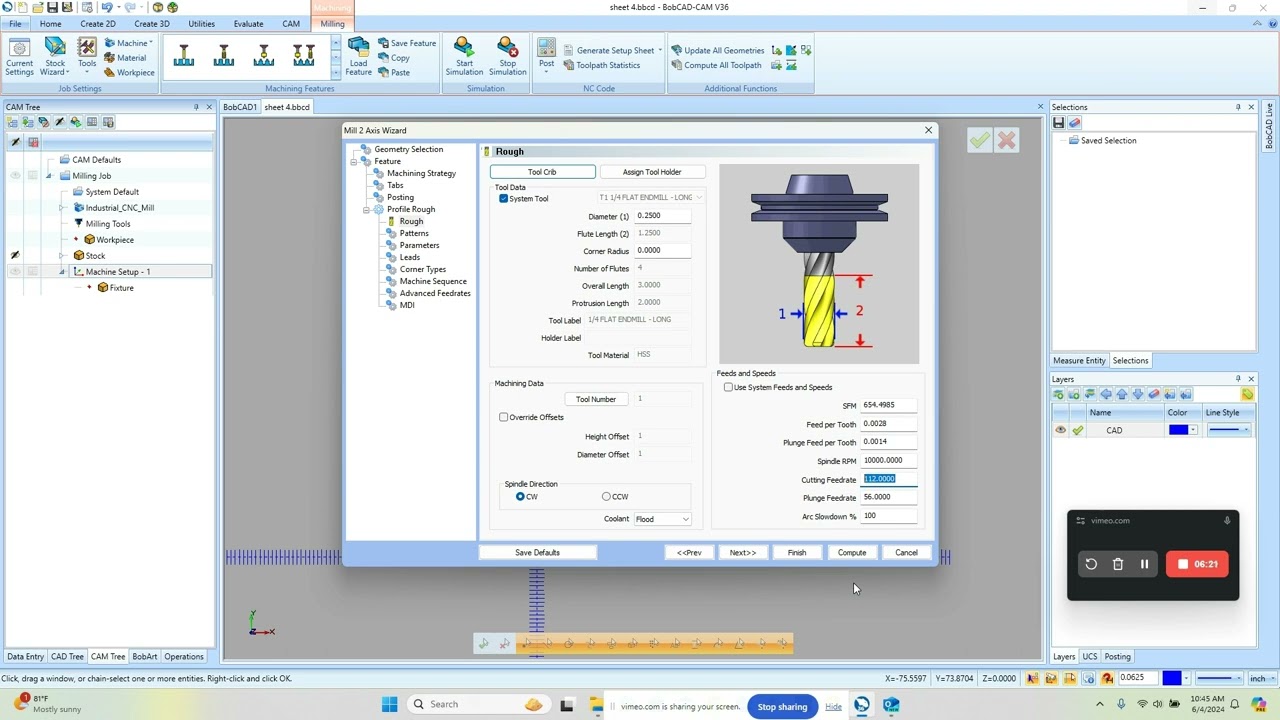Click the red X cancel icon
This screenshot has height=720, width=1280.
[x=1006, y=141]
